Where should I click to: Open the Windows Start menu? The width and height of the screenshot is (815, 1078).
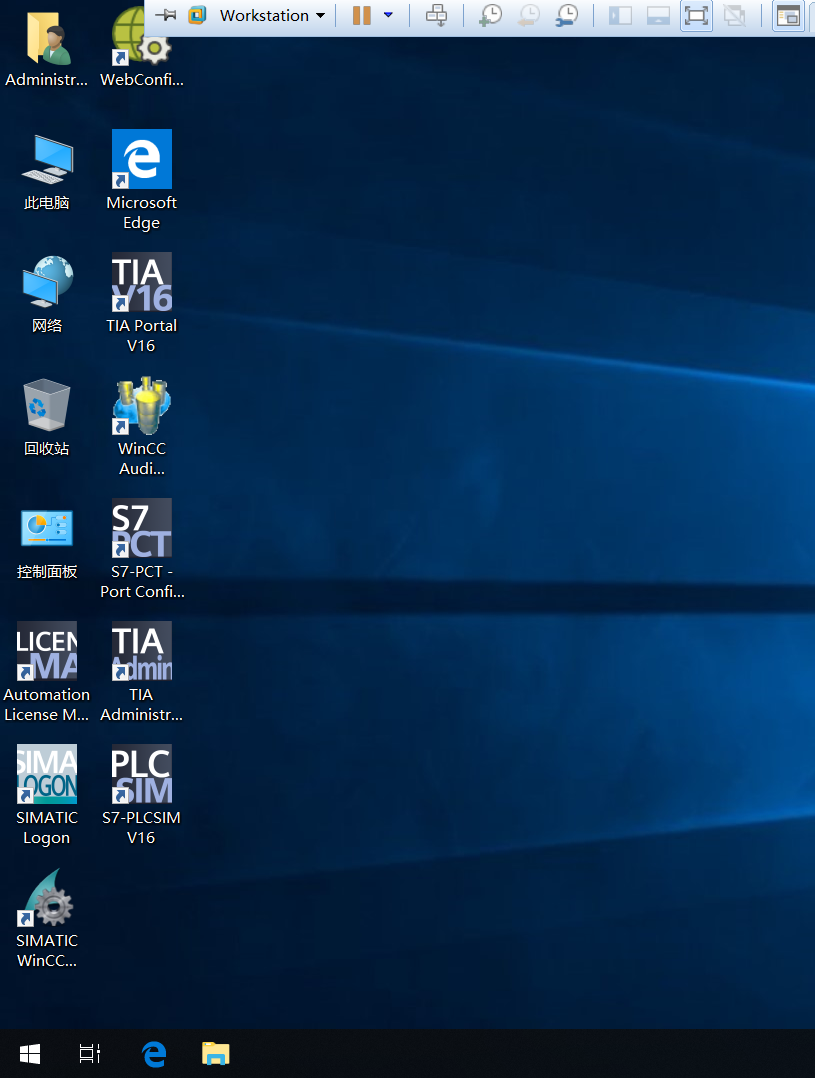coord(30,1053)
